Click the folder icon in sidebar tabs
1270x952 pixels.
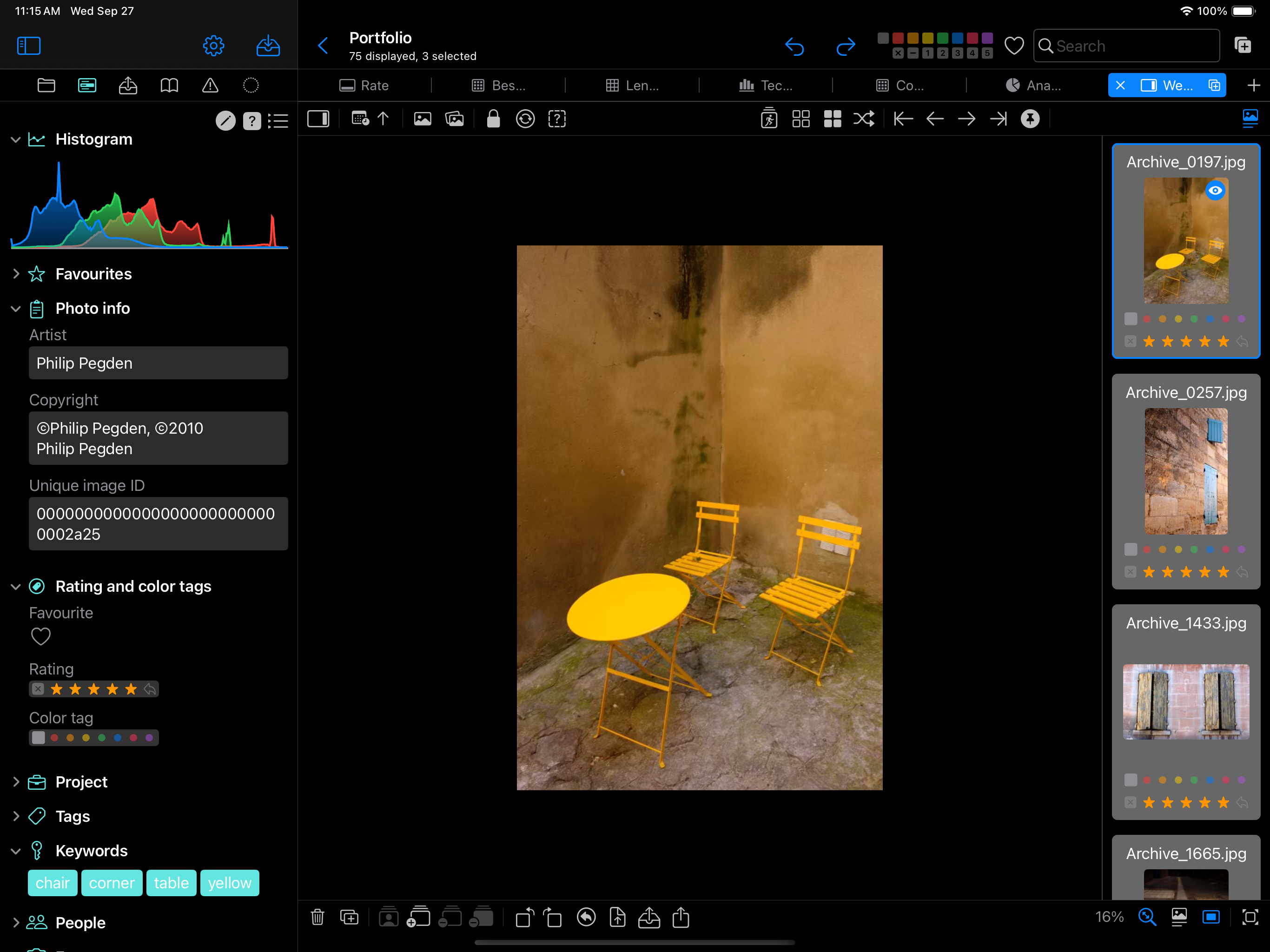click(46, 86)
